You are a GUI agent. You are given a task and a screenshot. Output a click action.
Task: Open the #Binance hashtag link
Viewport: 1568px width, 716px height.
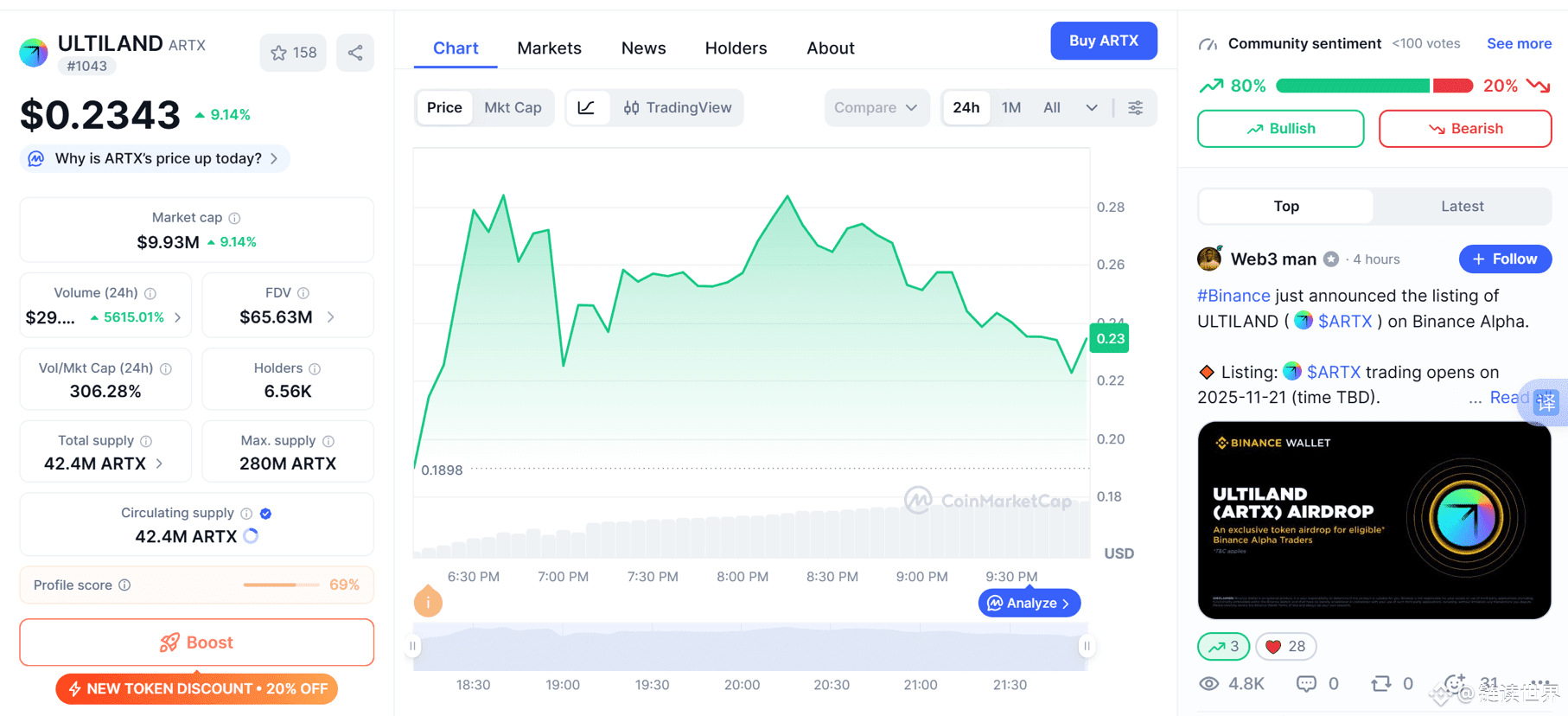[x=1233, y=296]
